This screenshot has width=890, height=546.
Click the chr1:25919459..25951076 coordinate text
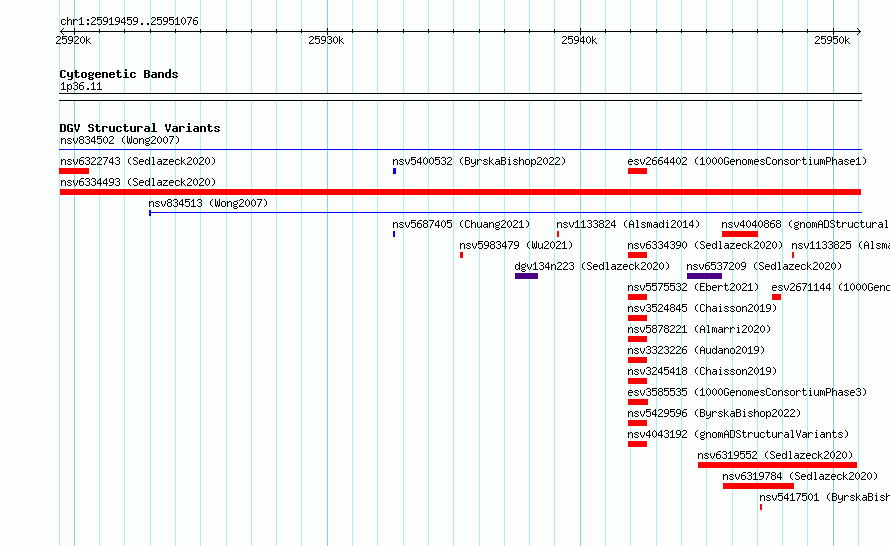(129, 22)
